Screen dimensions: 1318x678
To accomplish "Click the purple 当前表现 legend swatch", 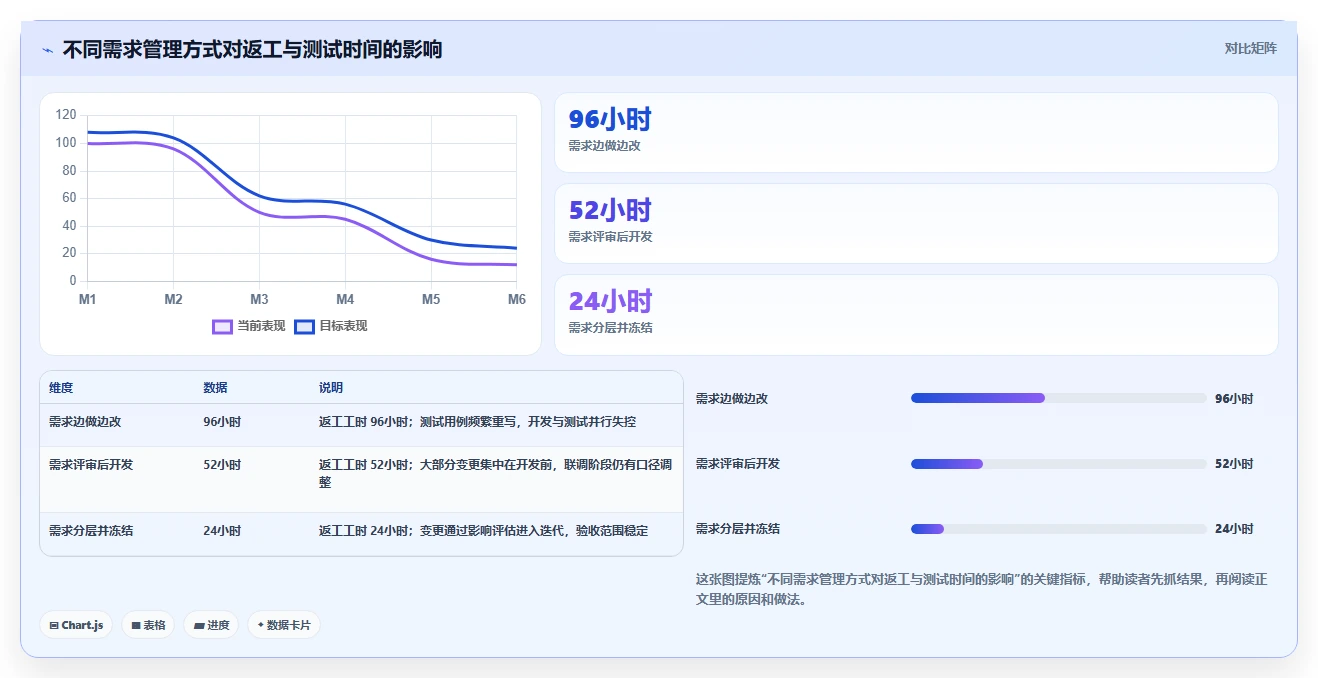I will tap(222, 326).
